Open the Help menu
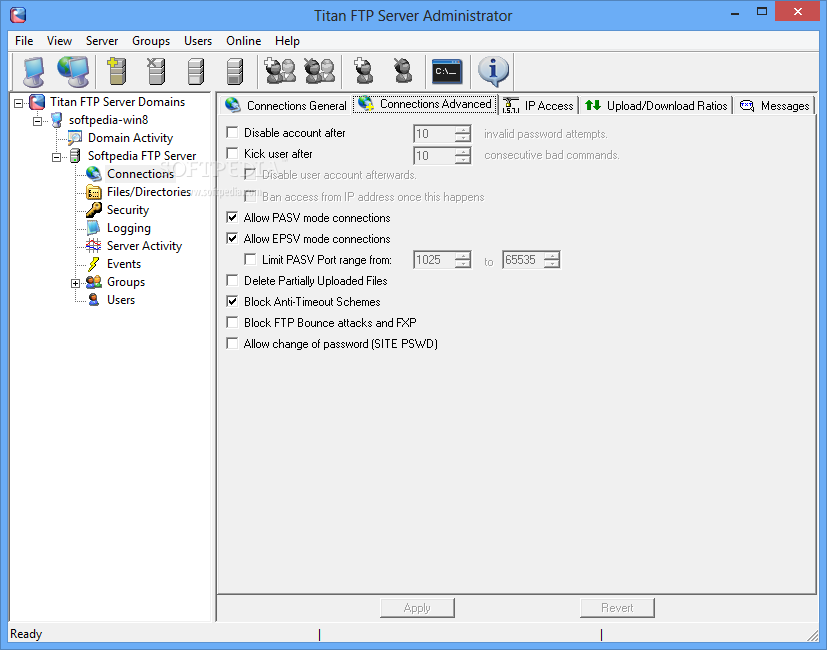 tap(287, 41)
